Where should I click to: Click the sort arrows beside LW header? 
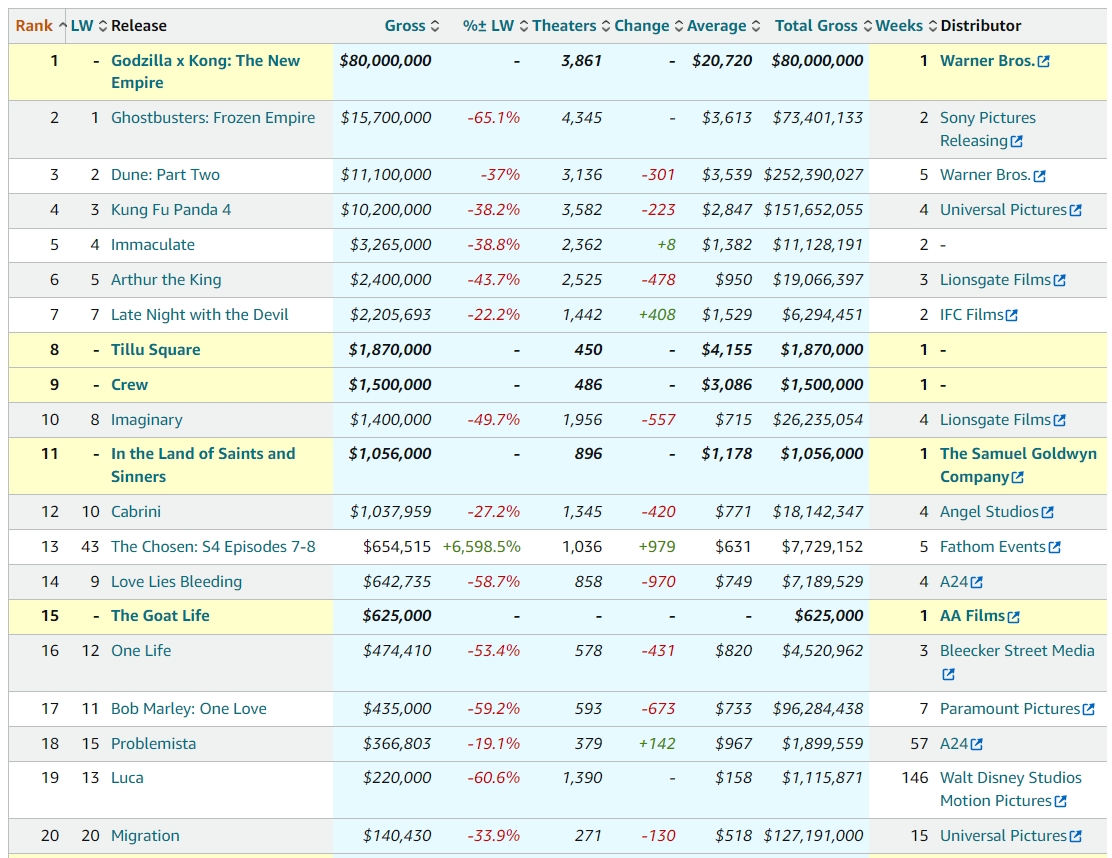click(103, 26)
